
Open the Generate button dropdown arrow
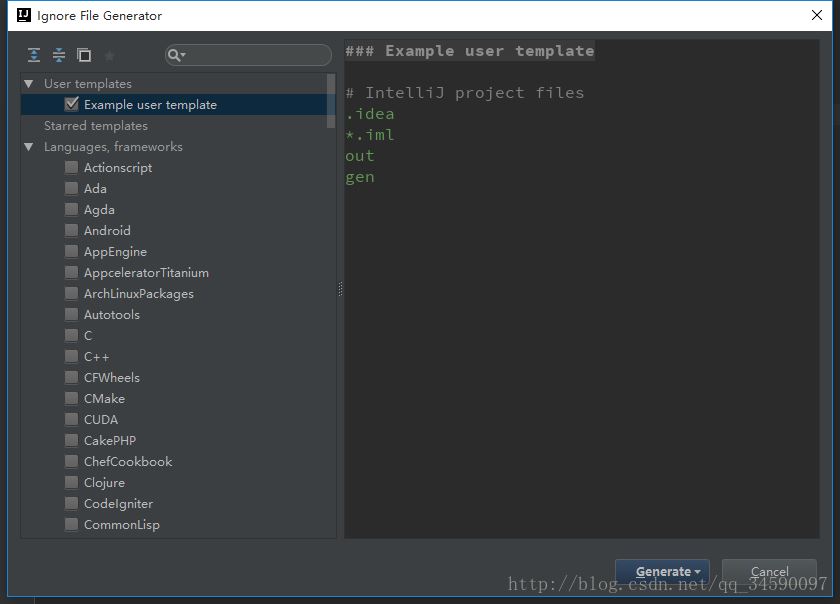pos(698,572)
